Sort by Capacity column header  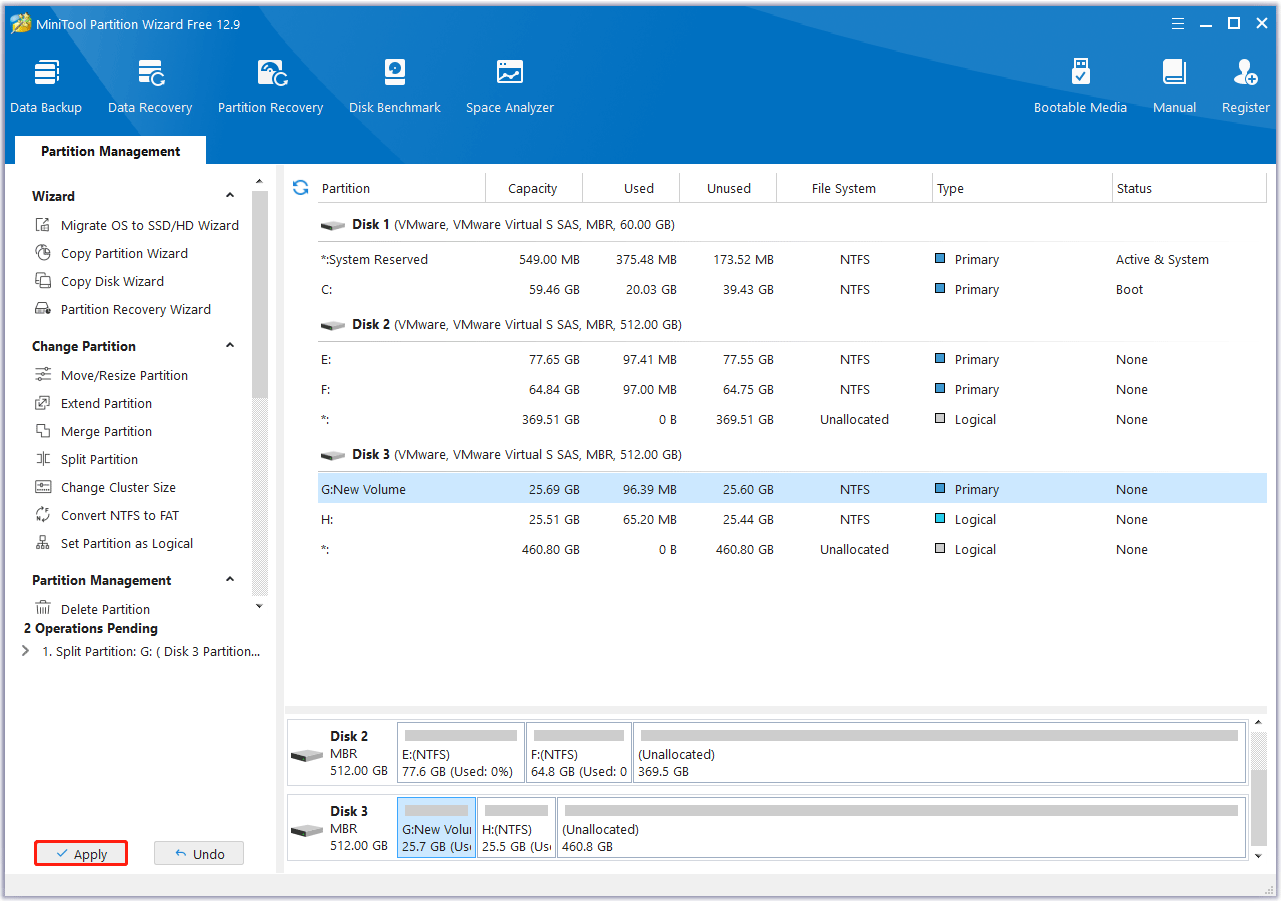[534, 188]
